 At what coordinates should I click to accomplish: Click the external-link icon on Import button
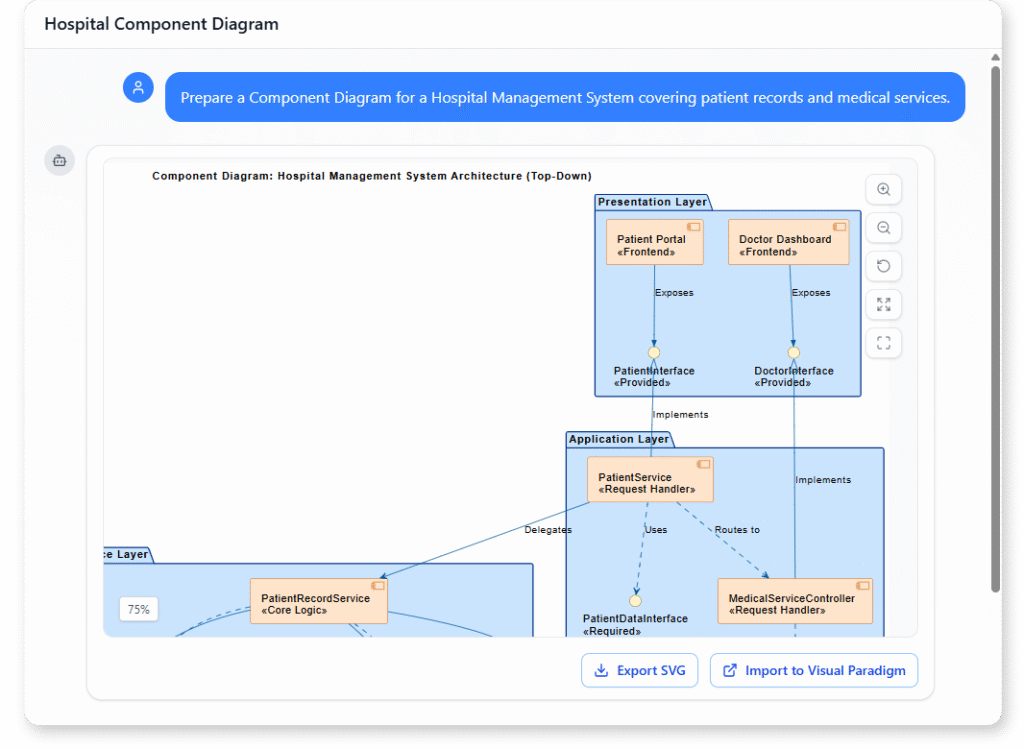point(729,670)
